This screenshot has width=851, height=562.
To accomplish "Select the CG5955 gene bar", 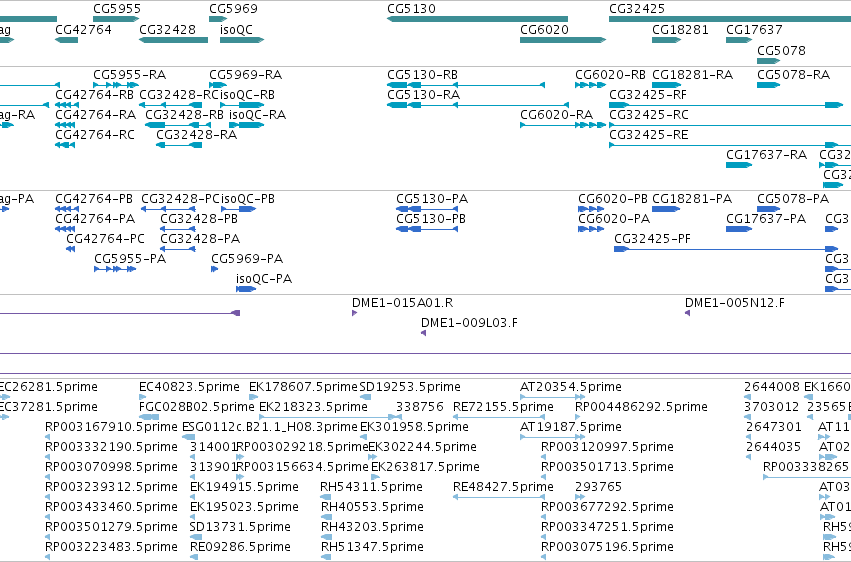I will [x=116, y=19].
